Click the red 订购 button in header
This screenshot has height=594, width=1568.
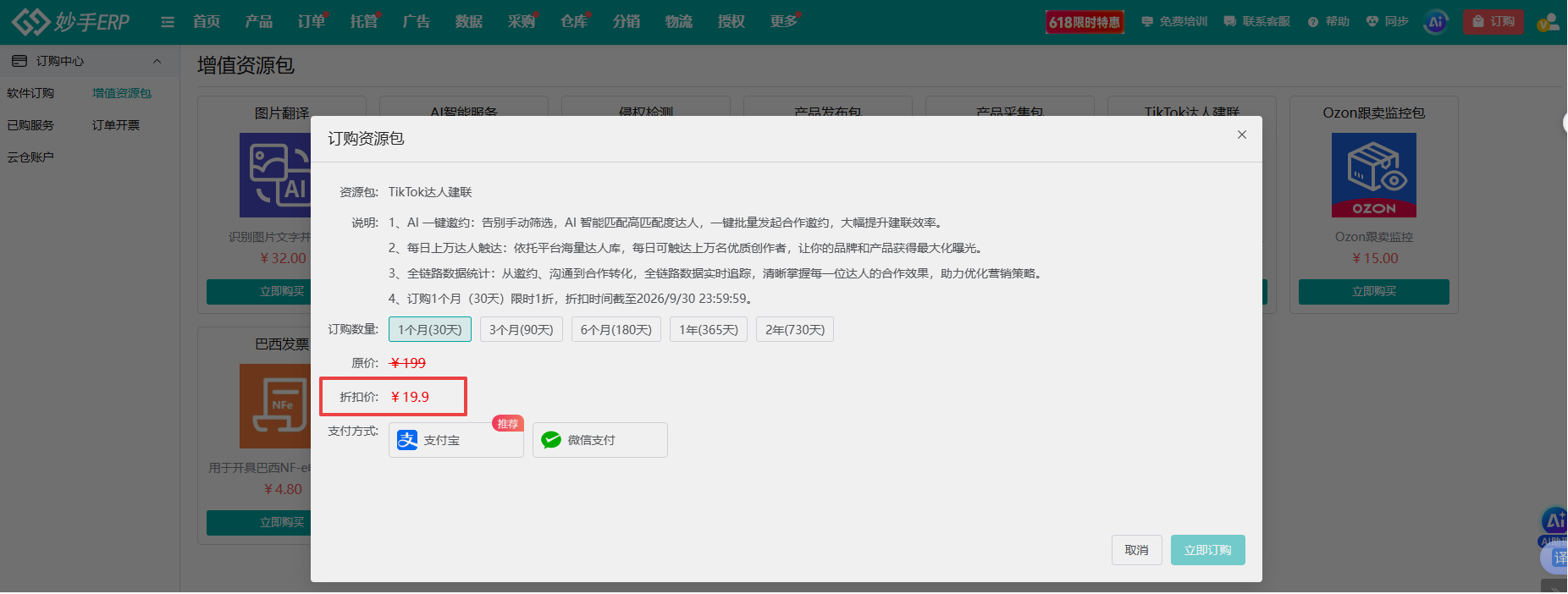point(1493,22)
